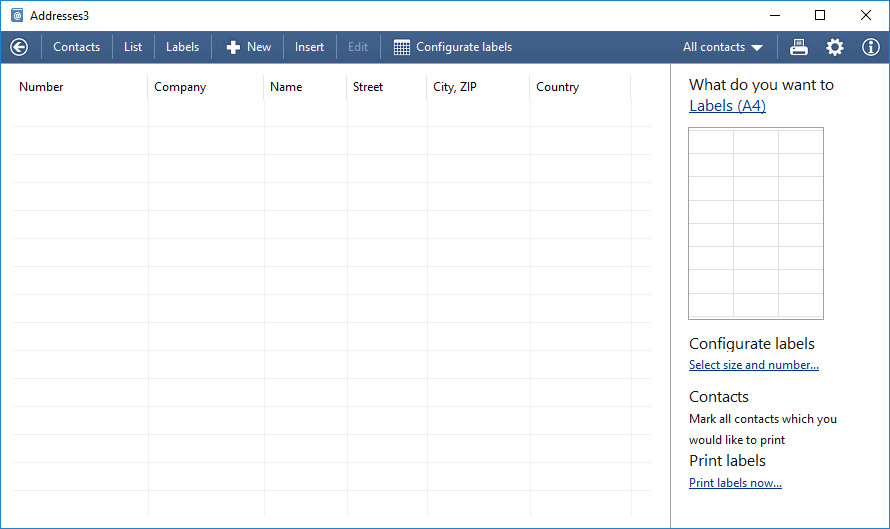Switch to the Contacts view
This screenshot has height=529, width=890.
pyautogui.click(x=77, y=47)
